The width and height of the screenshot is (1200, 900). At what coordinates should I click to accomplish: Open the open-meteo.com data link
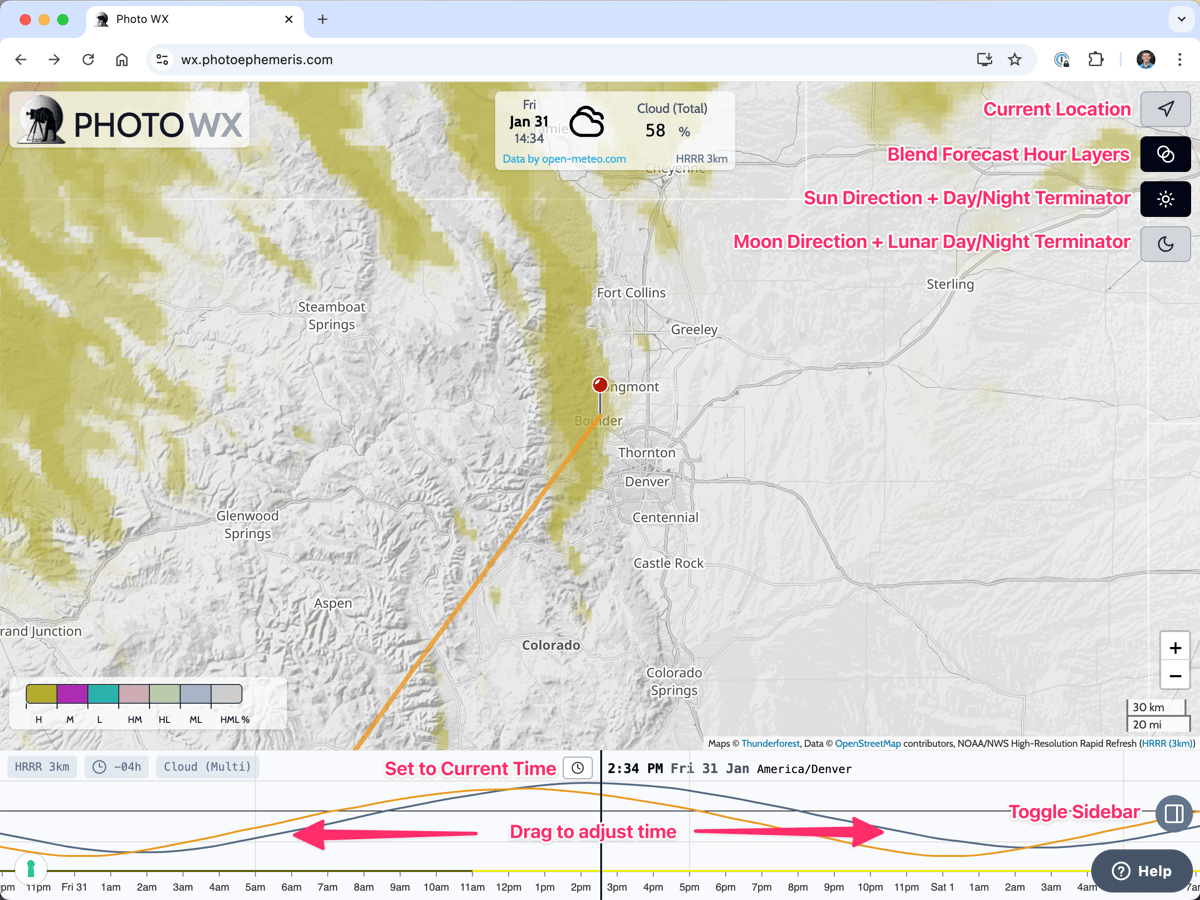tap(564, 159)
